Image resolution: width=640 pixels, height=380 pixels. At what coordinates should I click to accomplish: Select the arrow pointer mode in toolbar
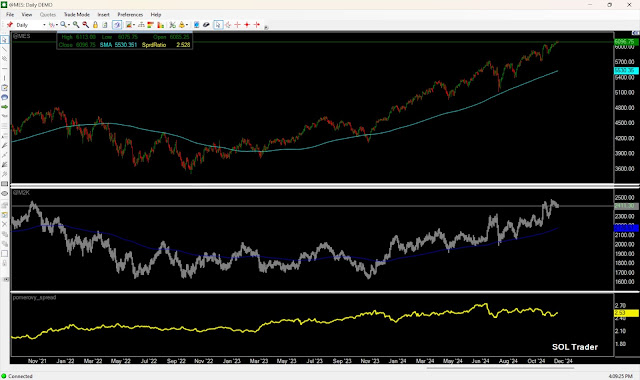[x=218, y=25]
